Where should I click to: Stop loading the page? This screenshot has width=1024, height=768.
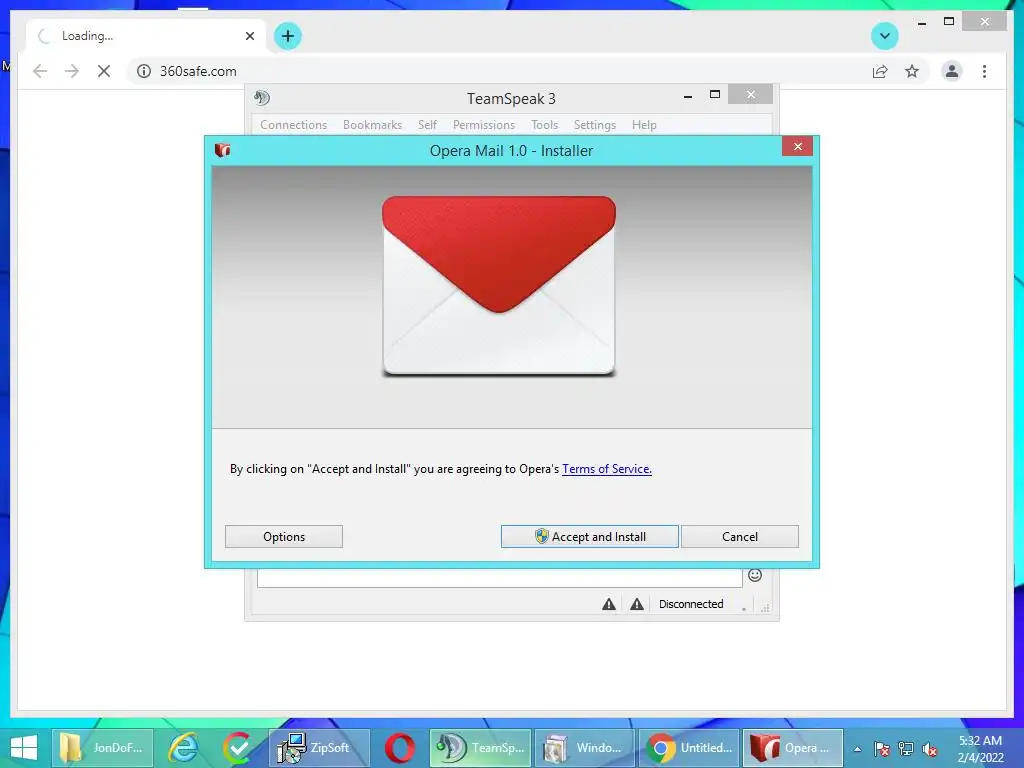(x=104, y=71)
